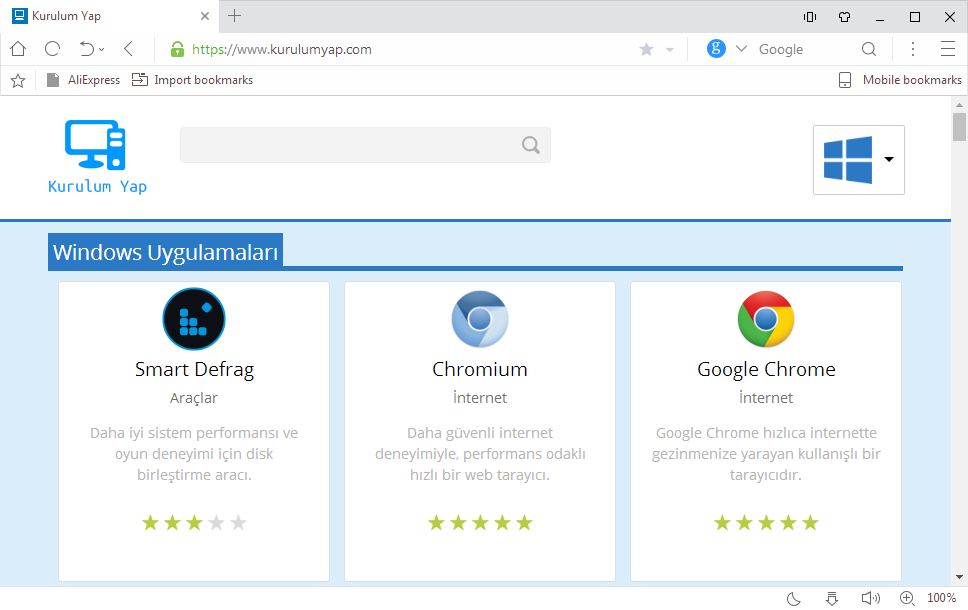This screenshot has height=610, width=968.
Task: Open the Smart Defrag title link
Action: (x=194, y=369)
